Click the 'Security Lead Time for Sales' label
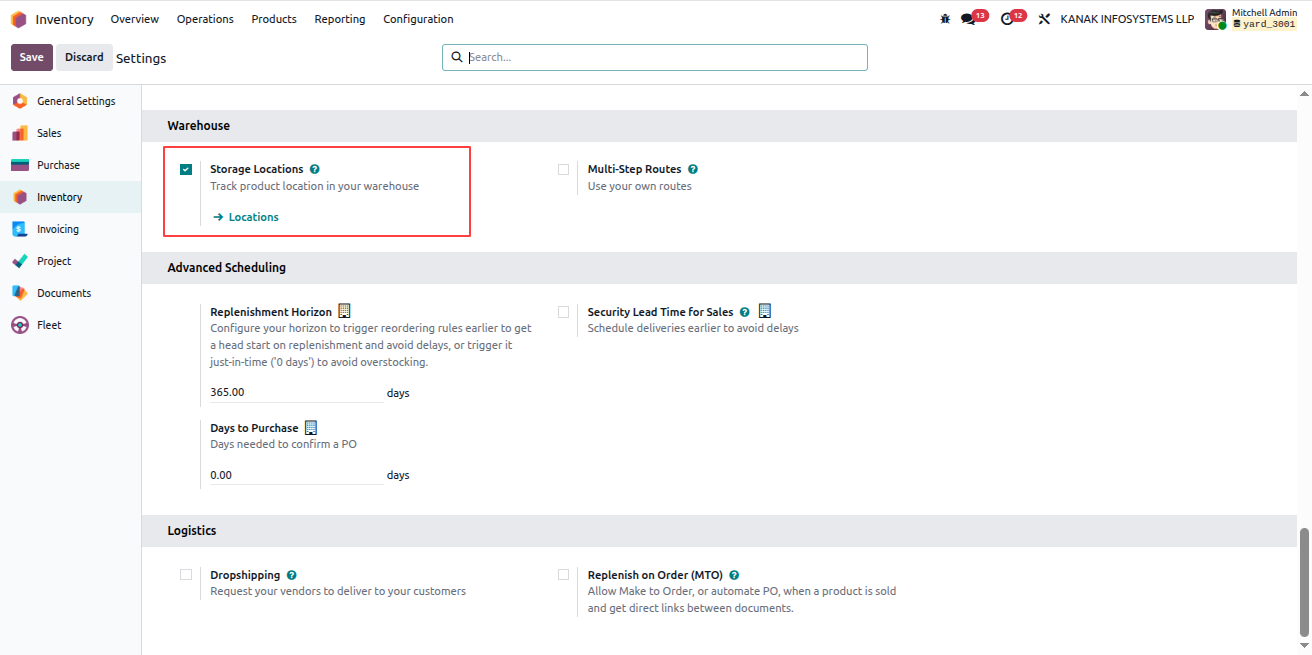1312x655 pixels. click(x=661, y=313)
